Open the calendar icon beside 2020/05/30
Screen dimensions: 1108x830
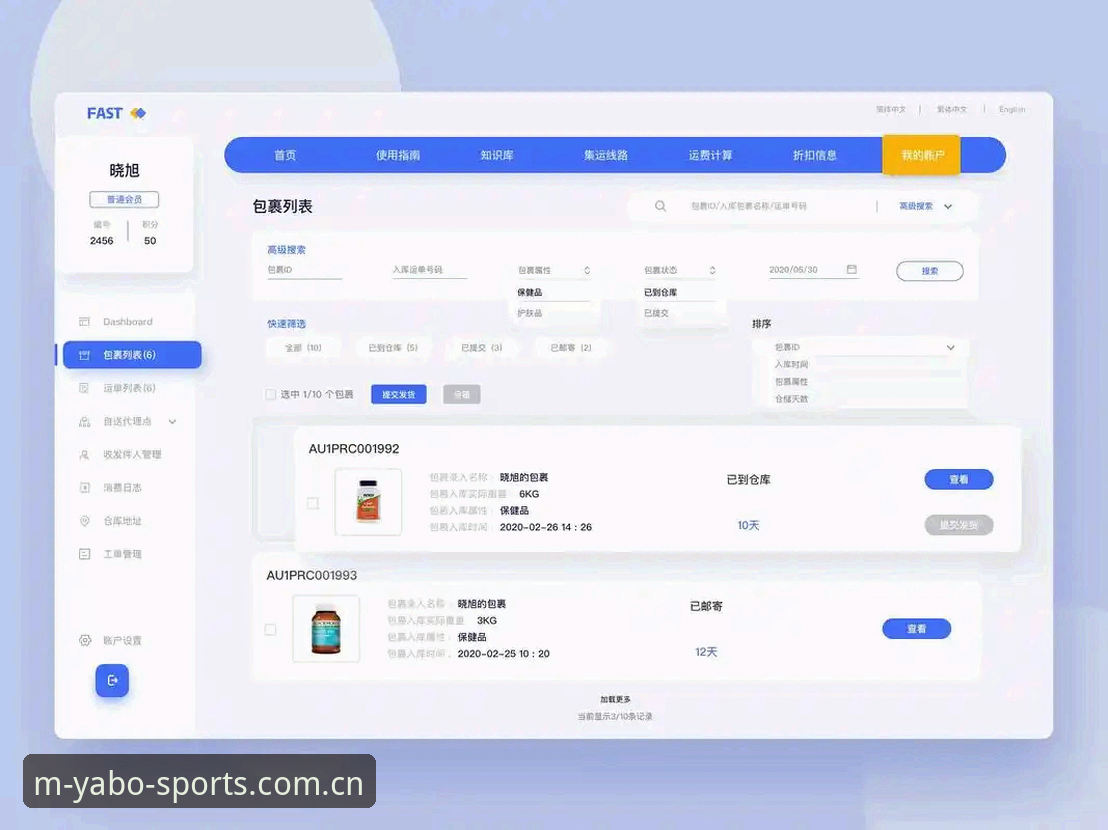click(851, 269)
